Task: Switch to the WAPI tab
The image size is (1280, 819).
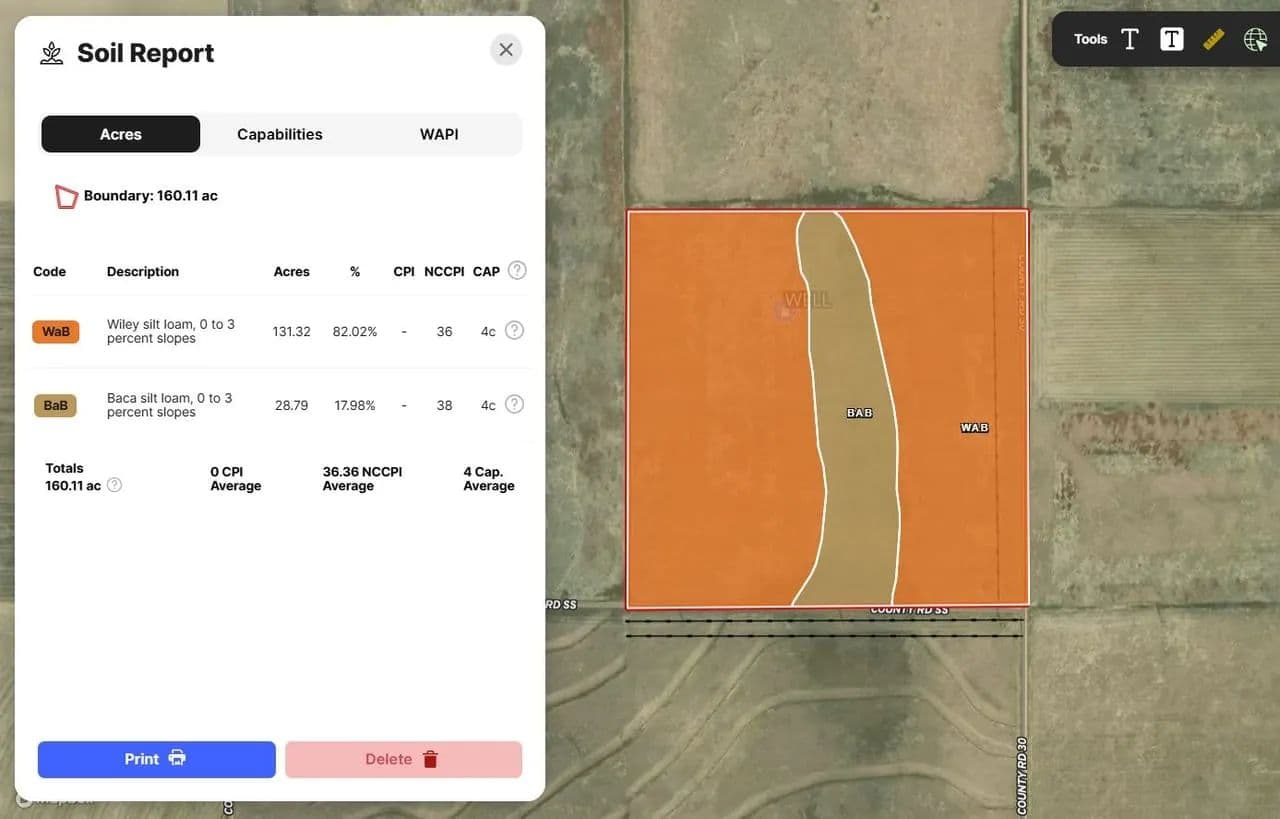Action: (439, 134)
